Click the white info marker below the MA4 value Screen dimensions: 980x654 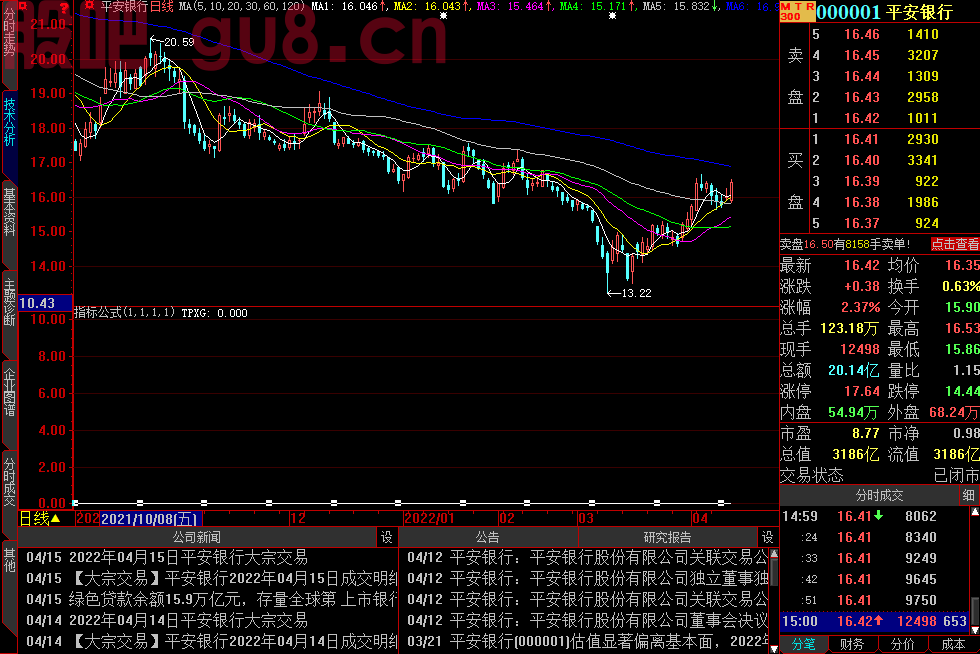coord(612,16)
